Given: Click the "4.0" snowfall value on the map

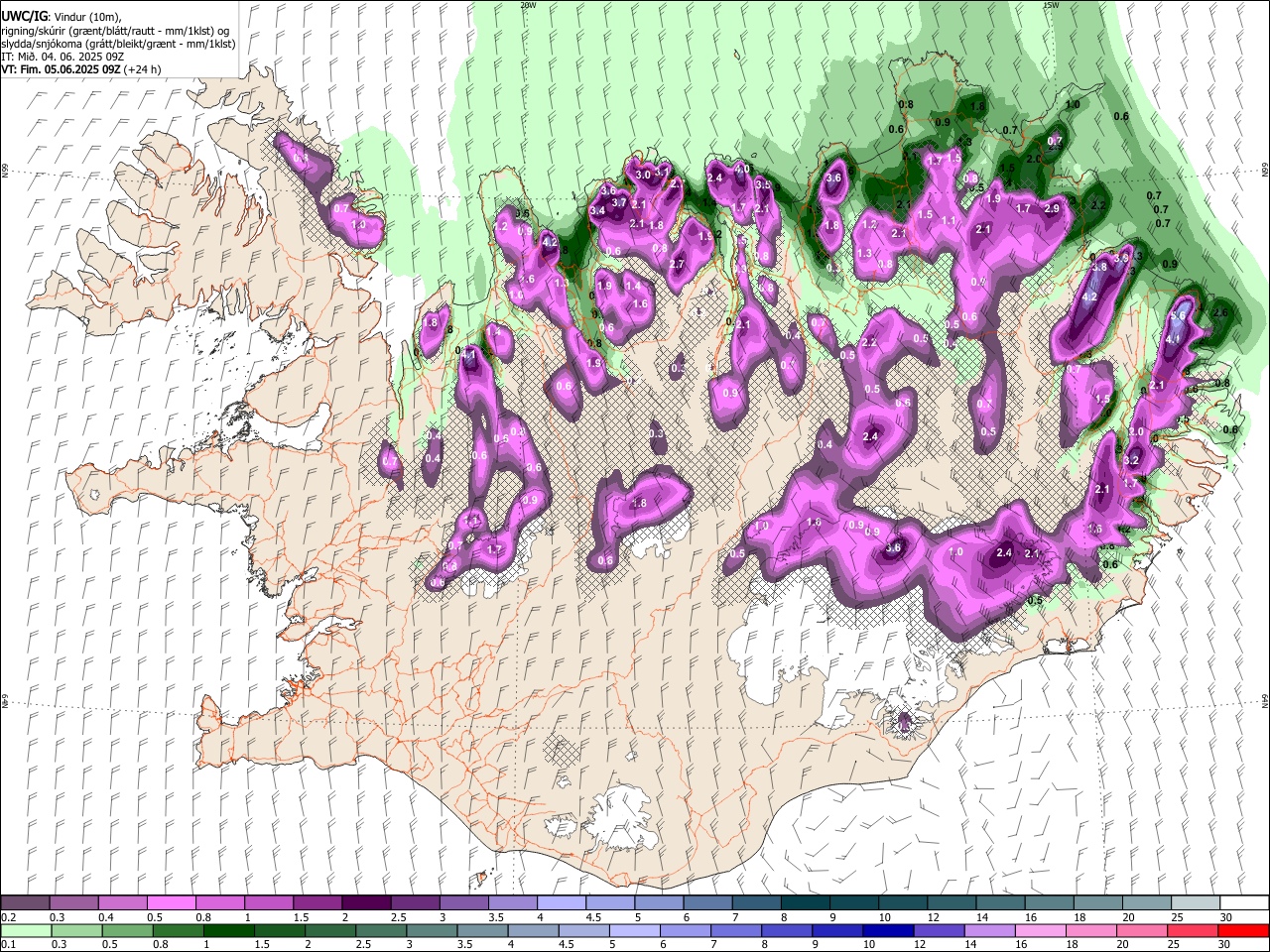Looking at the screenshot, I should pos(741,170).
